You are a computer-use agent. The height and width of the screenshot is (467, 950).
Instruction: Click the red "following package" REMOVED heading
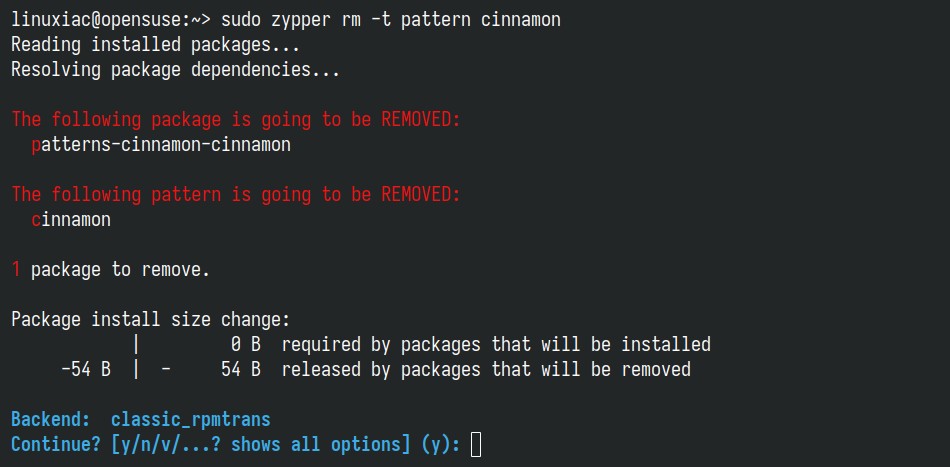point(236,120)
